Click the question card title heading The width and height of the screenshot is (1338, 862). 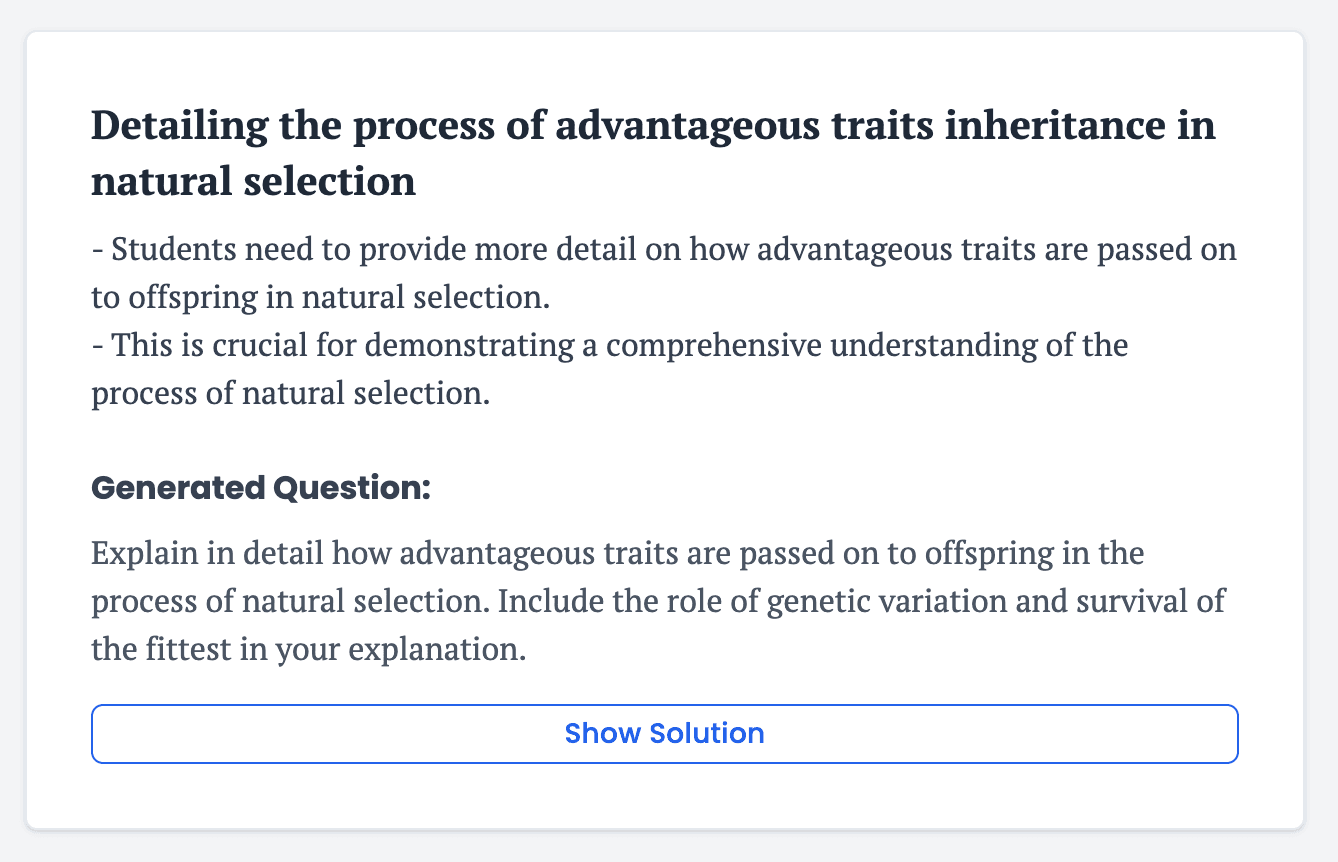(x=650, y=150)
